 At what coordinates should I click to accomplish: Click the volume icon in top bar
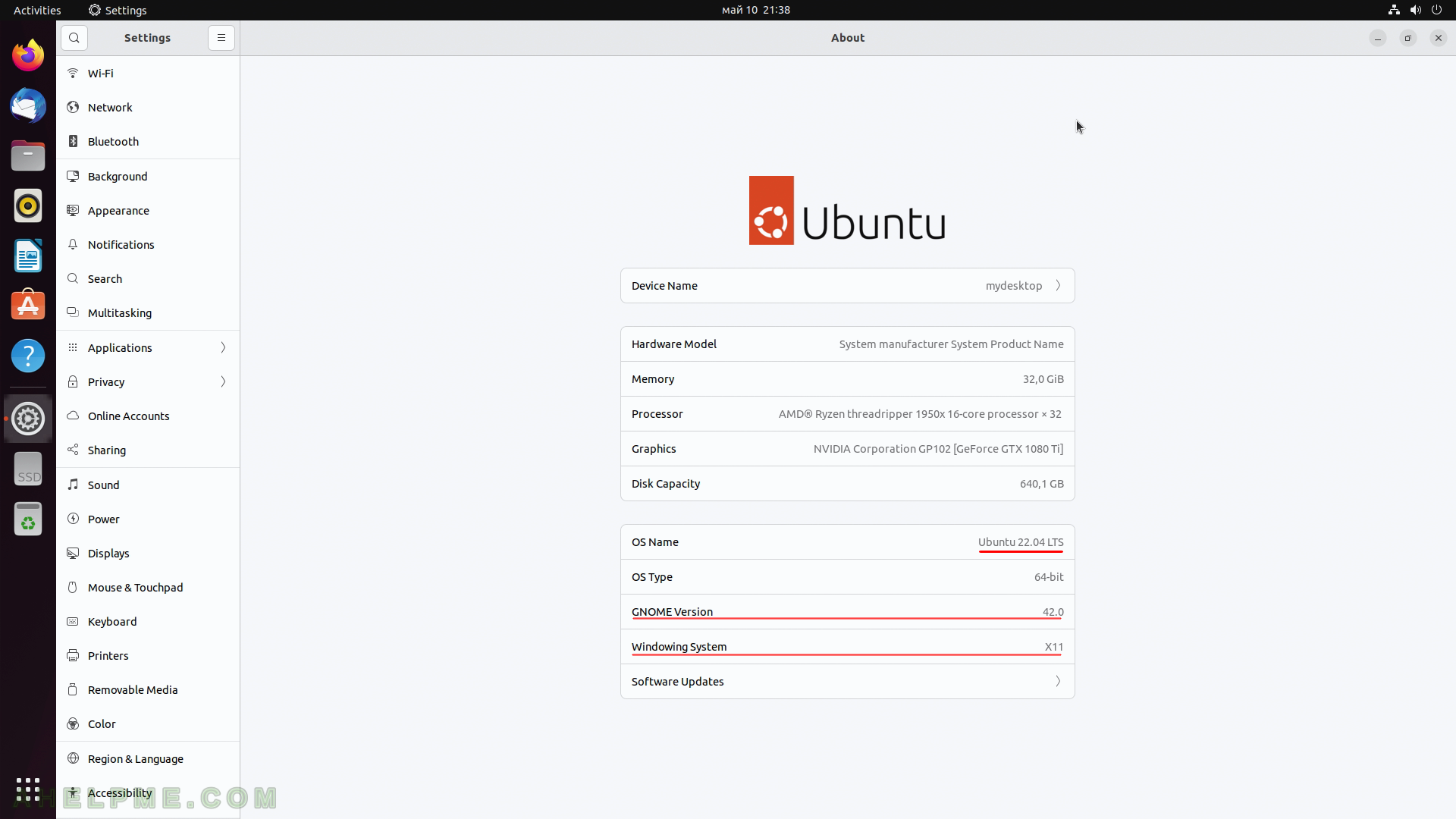tap(1415, 10)
